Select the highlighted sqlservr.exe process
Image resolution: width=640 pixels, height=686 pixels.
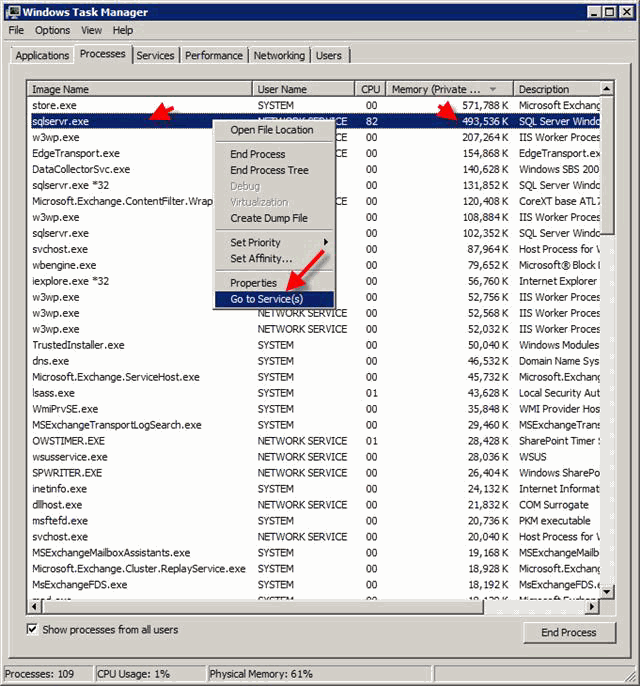[x=314, y=121]
